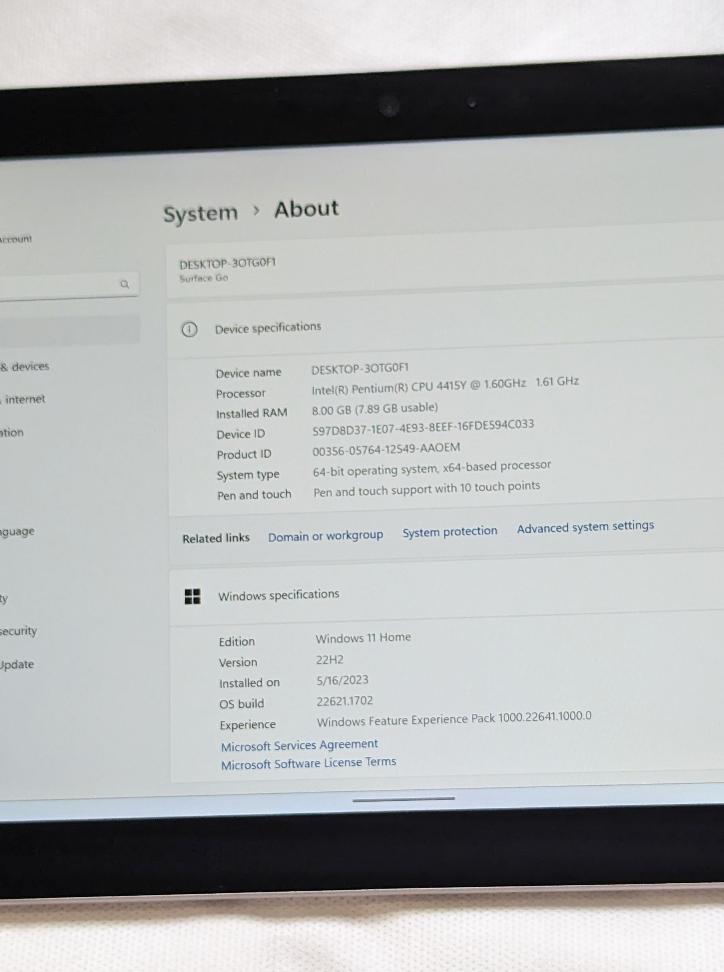
Task: Click the 'Pen and touch support' value
Action: tap(426, 489)
